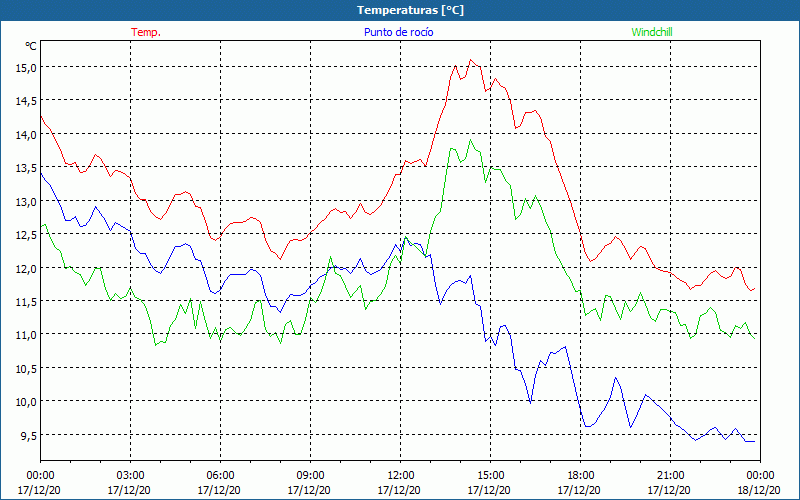Click the 'Temperaturas [°C]' chart title
Image resolution: width=800 pixels, height=500 pixels.
(x=410, y=10)
